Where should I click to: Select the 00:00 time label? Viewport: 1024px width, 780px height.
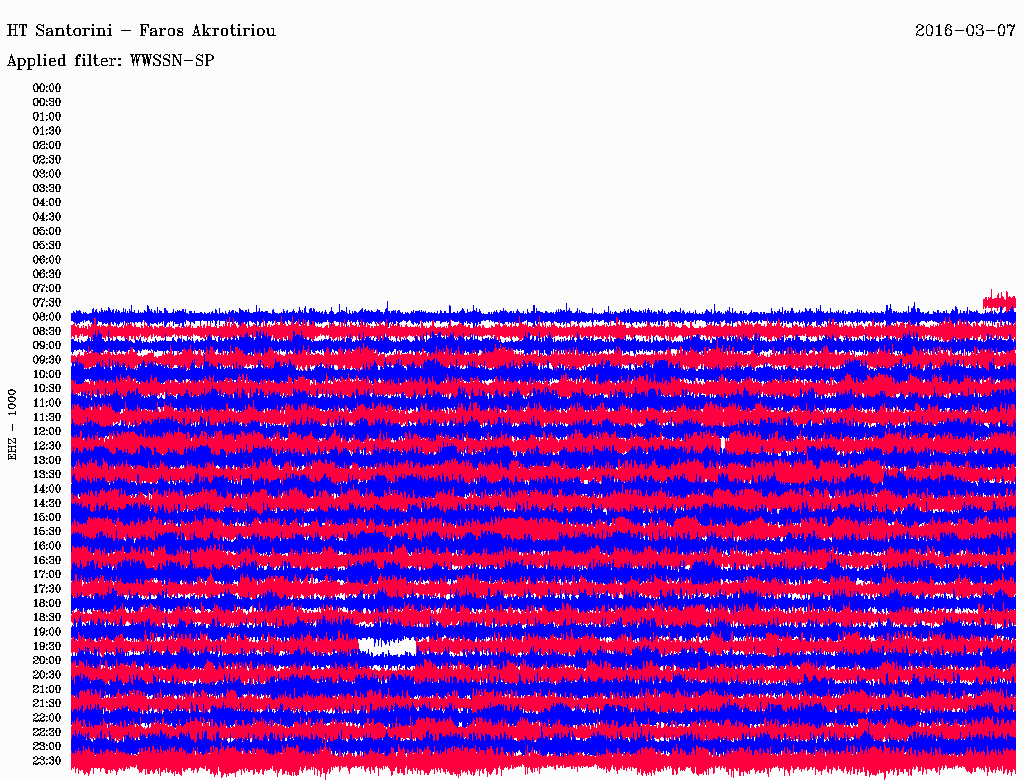(x=47, y=88)
